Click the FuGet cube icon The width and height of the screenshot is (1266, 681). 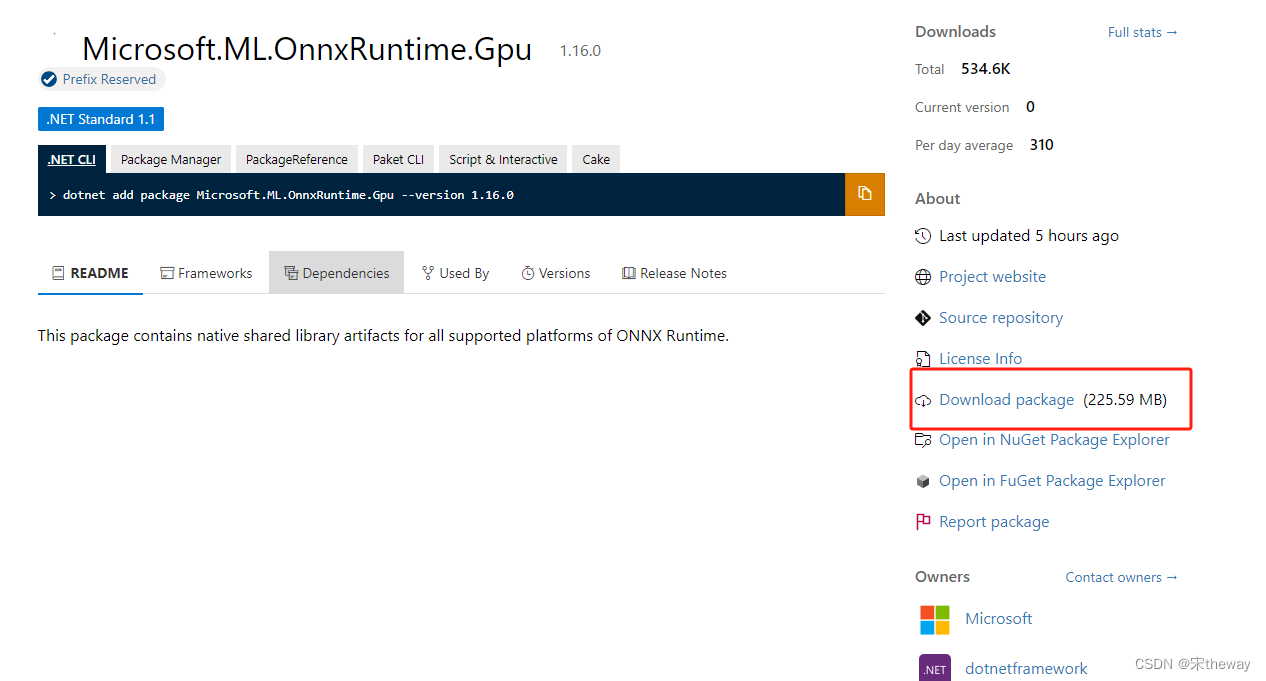pos(923,481)
